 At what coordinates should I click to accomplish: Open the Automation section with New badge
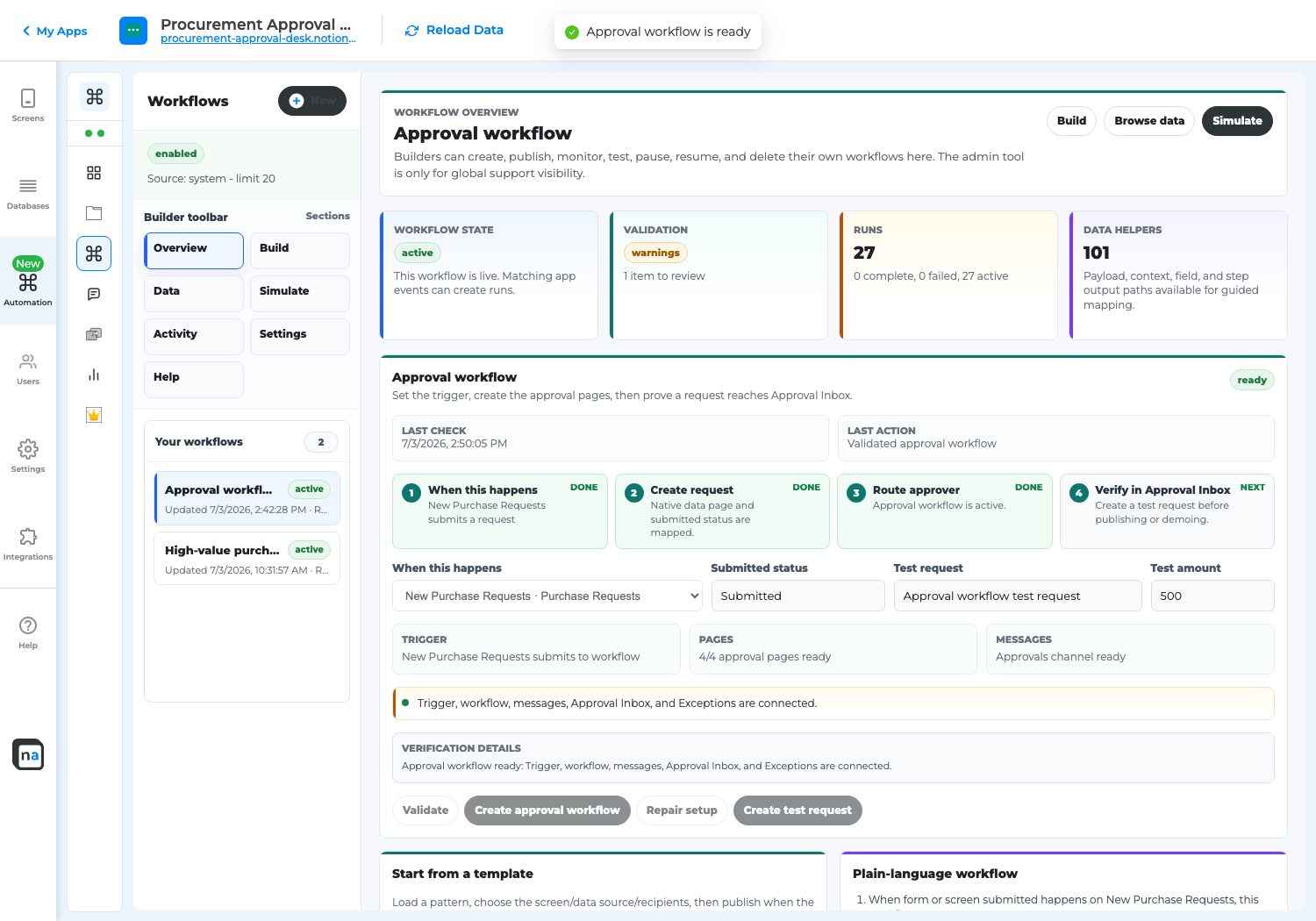(x=28, y=282)
